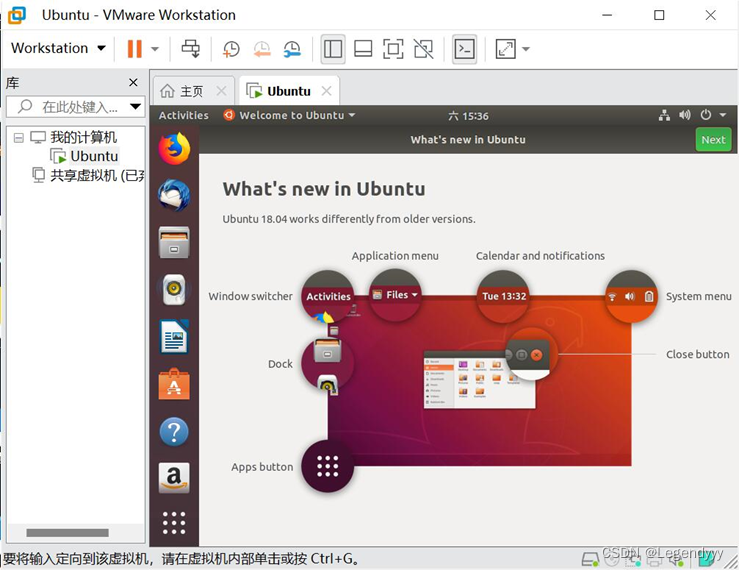Close the library panel
The width and height of the screenshot is (739, 570).
click(133, 83)
